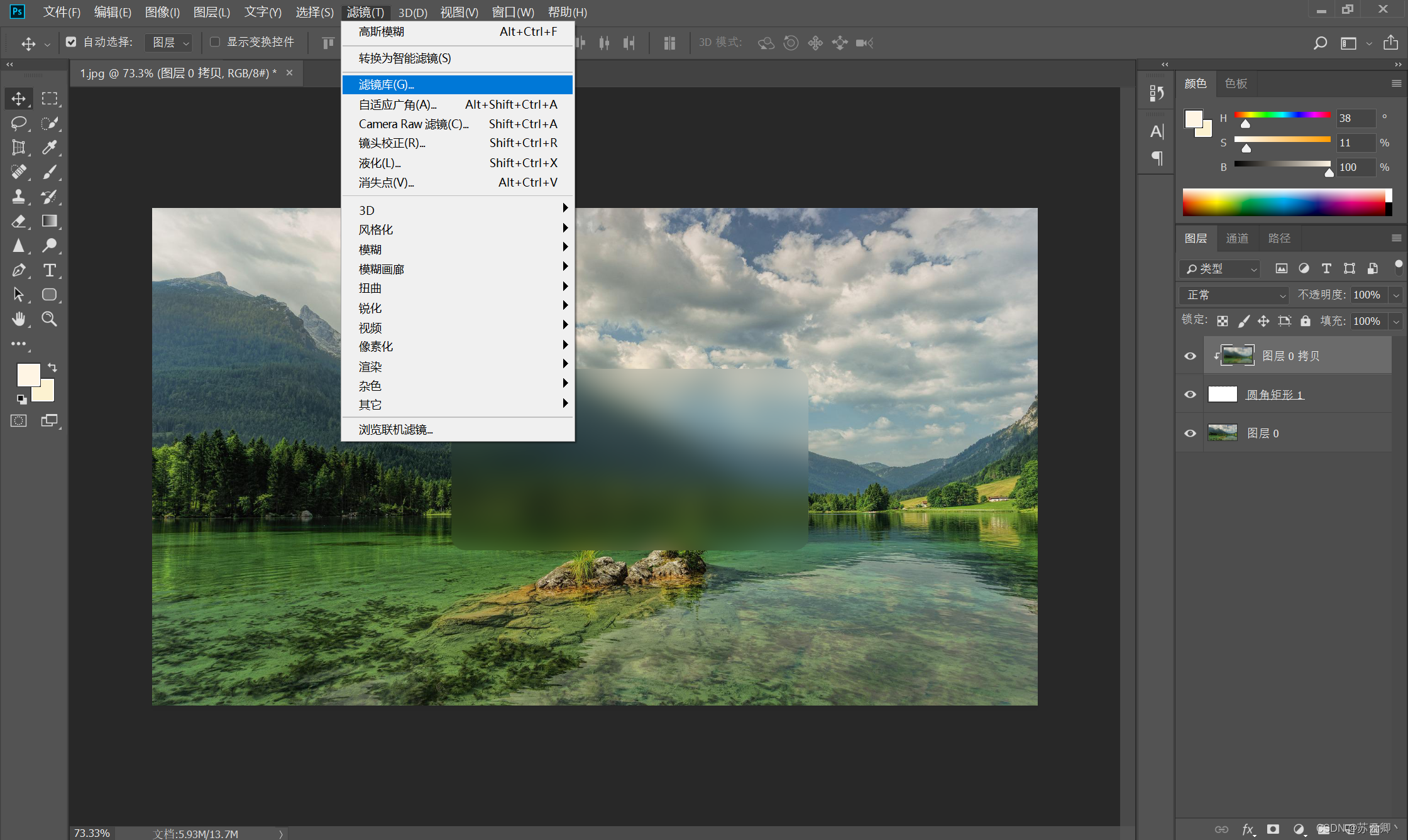The height and width of the screenshot is (840, 1408).
Task: Hide the 图层 0 拷贝 layer
Action: (1190, 356)
